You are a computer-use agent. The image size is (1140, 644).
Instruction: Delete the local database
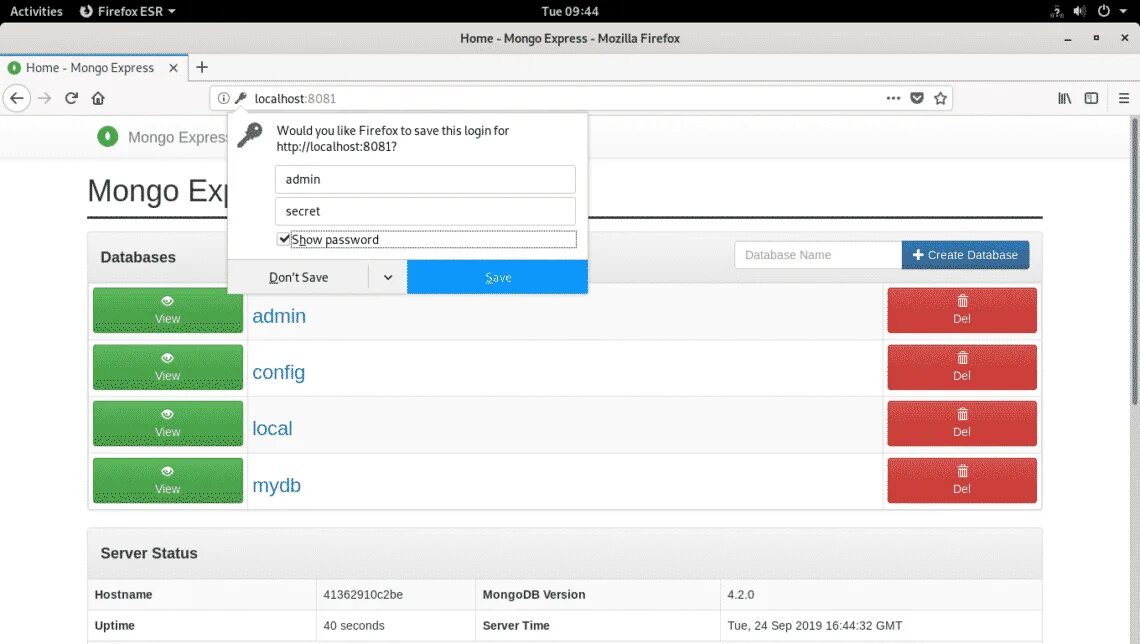pos(962,423)
